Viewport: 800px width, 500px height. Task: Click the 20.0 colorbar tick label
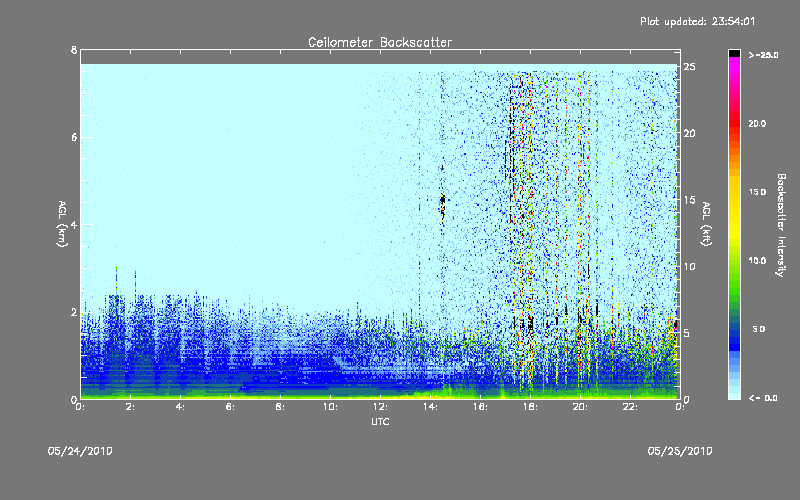click(x=757, y=124)
